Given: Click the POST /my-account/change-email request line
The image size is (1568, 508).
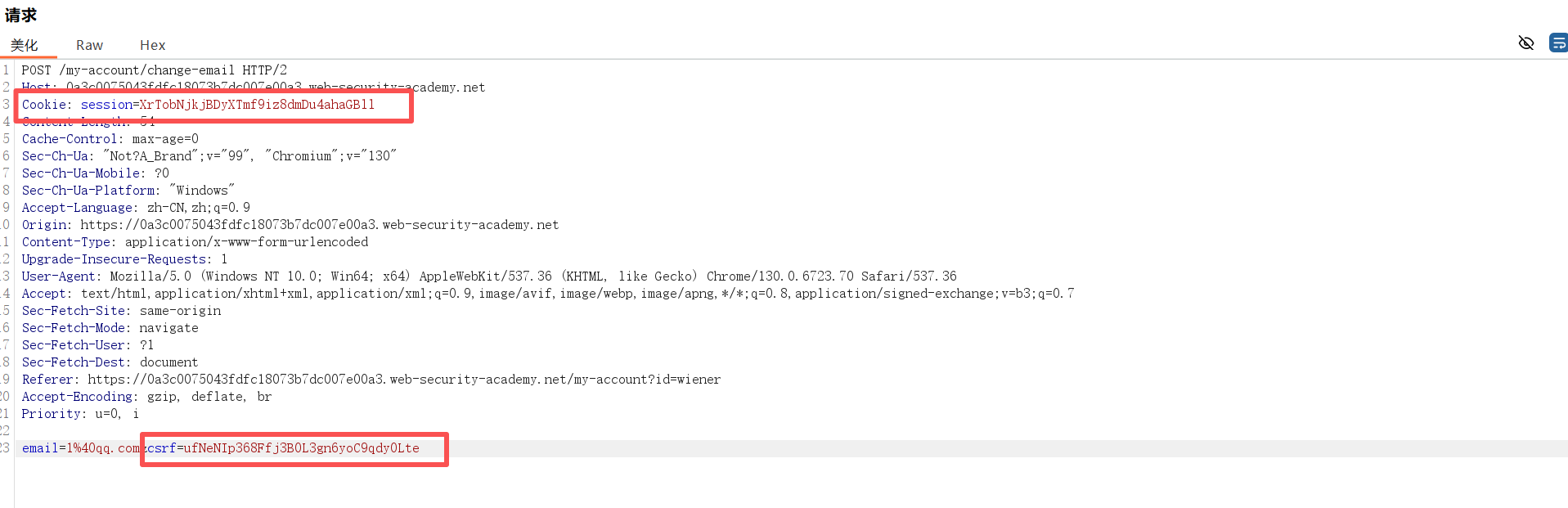Looking at the screenshot, I should [x=154, y=70].
